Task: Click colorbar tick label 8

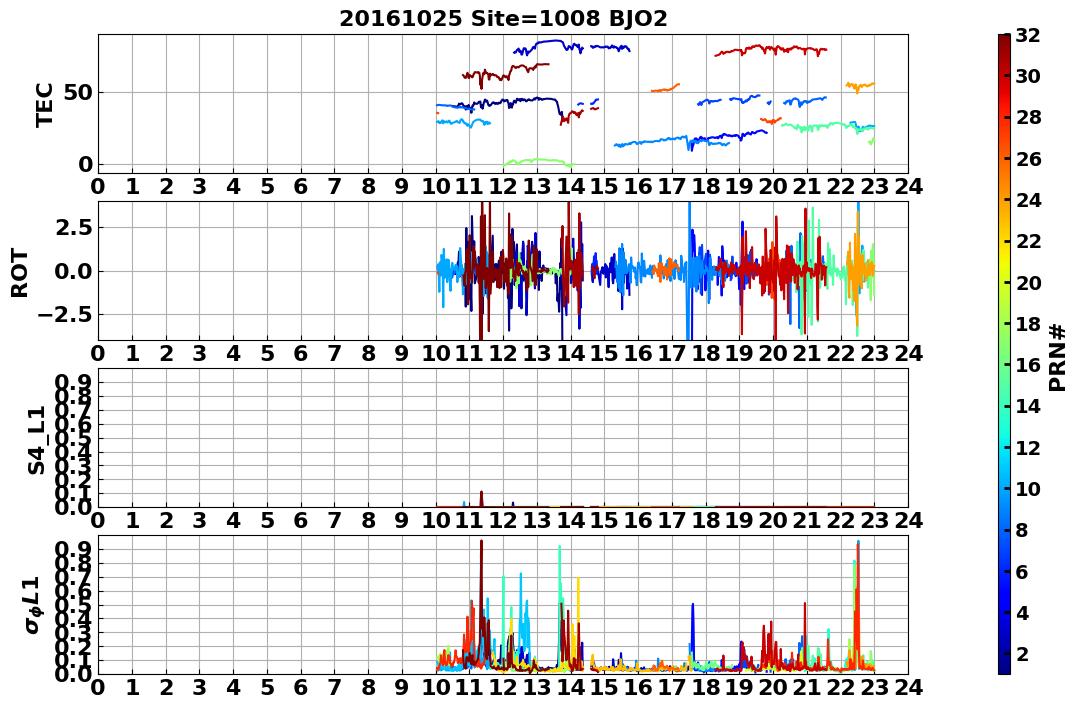Action: [x=1021, y=530]
